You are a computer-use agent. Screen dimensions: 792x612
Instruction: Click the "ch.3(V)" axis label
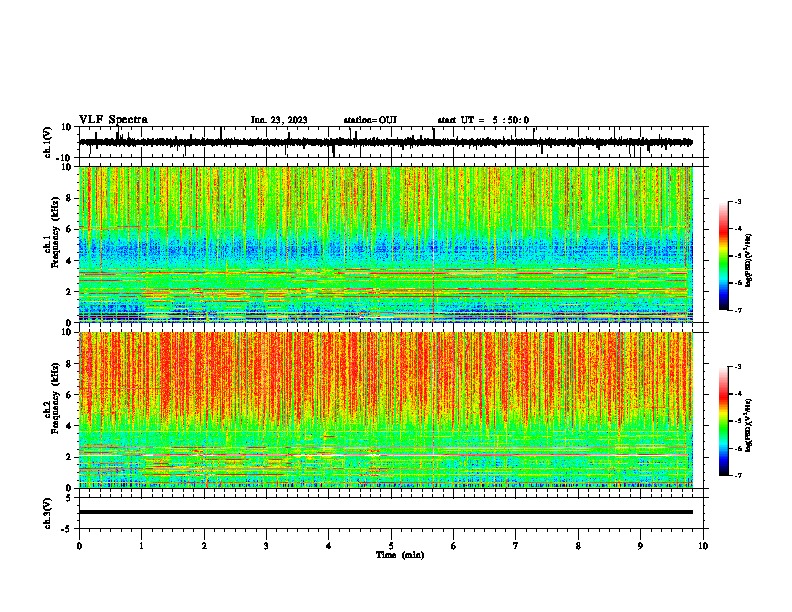click(48, 513)
